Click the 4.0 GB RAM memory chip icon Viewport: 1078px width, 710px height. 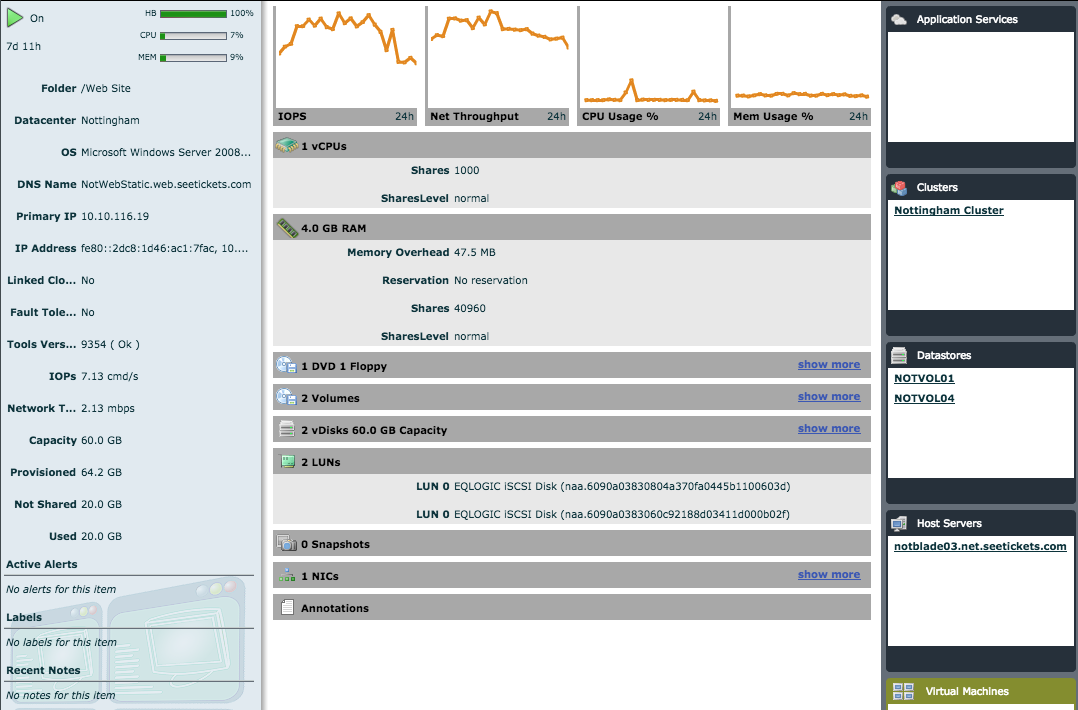[287, 227]
